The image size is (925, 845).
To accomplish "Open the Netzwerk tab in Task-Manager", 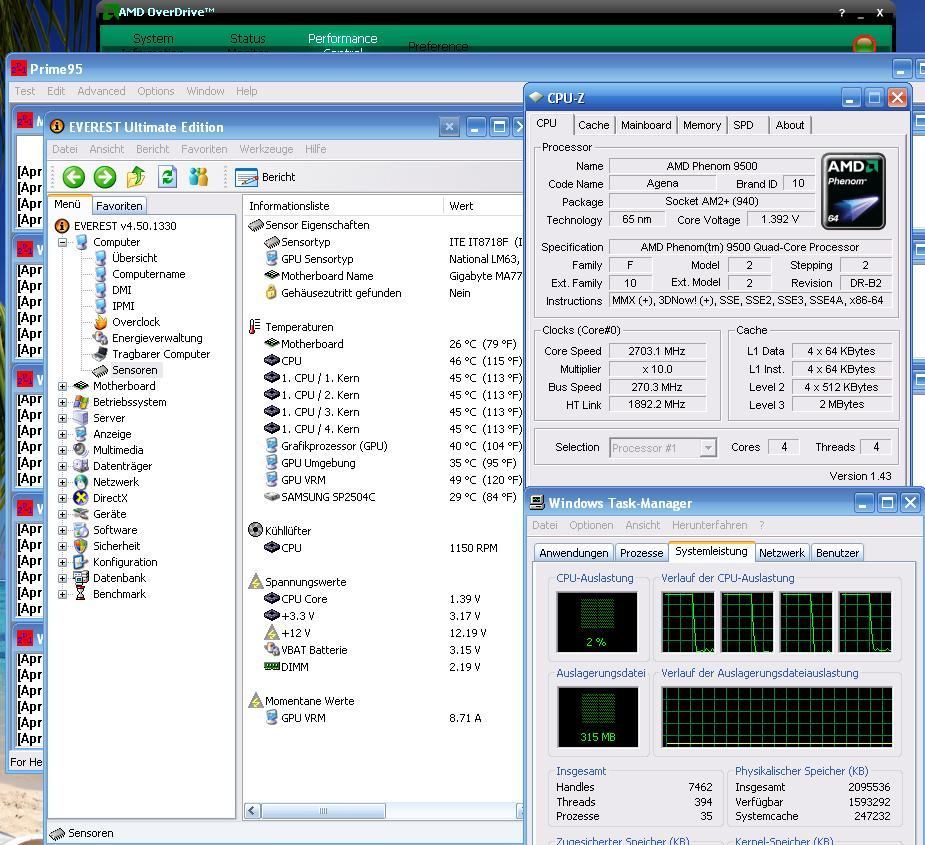I will (782, 553).
